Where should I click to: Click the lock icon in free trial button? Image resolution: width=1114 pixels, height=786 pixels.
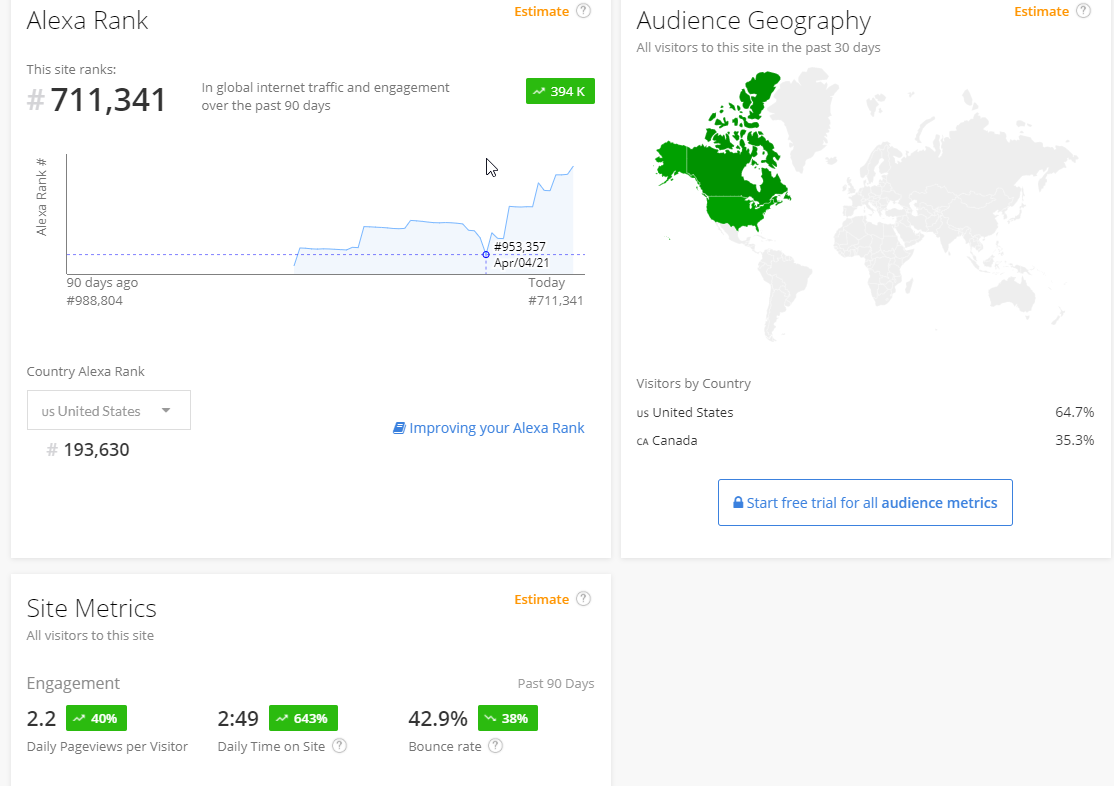tap(738, 503)
